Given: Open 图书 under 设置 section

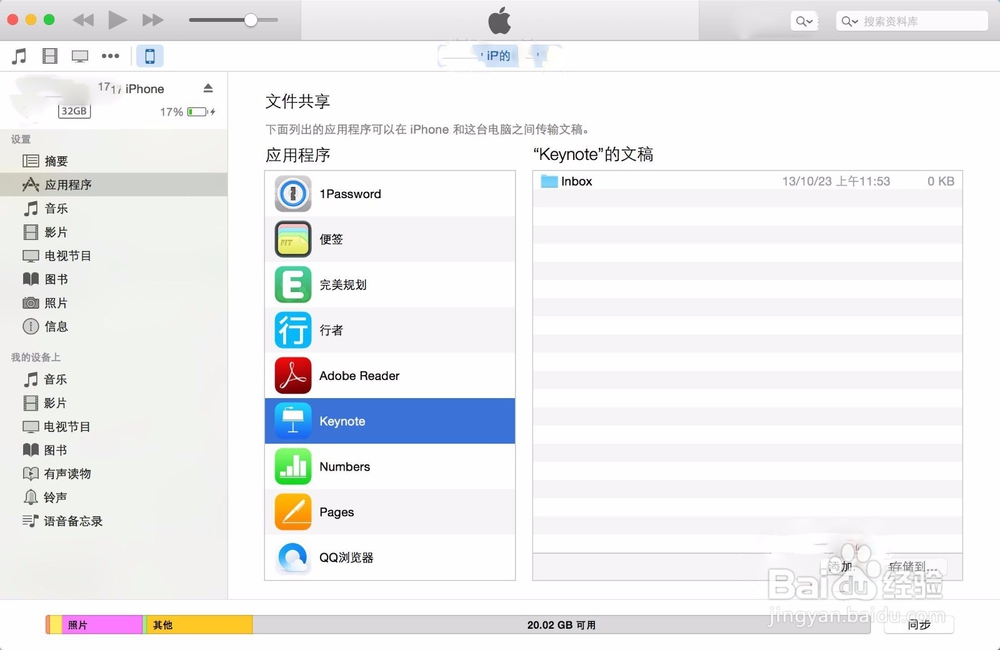Looking at the screenshot, I should 114,279.
